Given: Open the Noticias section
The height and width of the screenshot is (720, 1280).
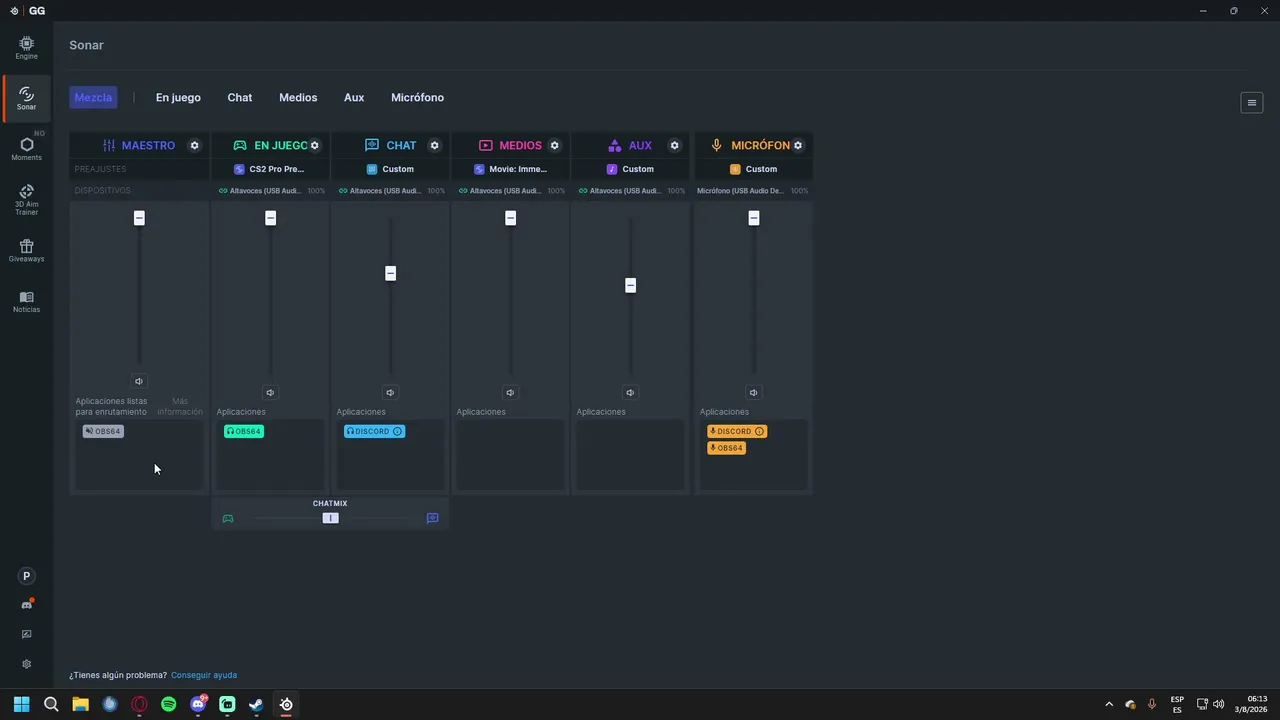Looking at the screenshot, I should [26, 301].
